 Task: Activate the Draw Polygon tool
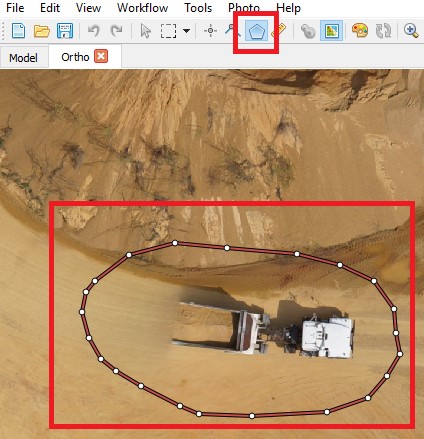[x=257, y=31]
